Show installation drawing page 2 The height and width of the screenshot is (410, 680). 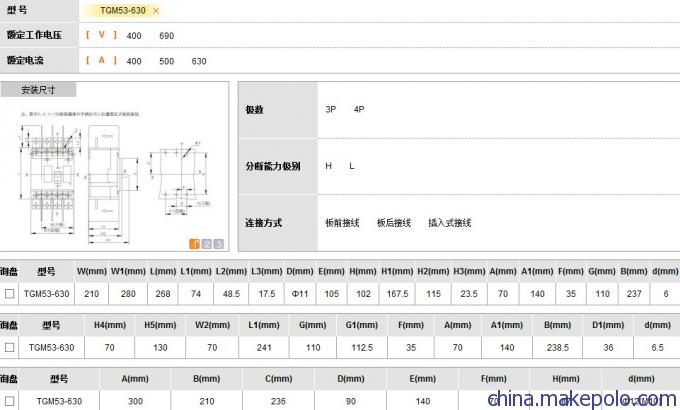(x=206, y=244)
